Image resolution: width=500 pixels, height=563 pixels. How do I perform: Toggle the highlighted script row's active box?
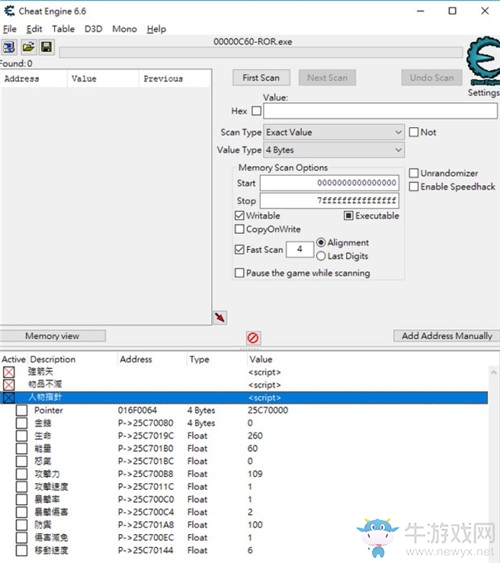point(9,397)
